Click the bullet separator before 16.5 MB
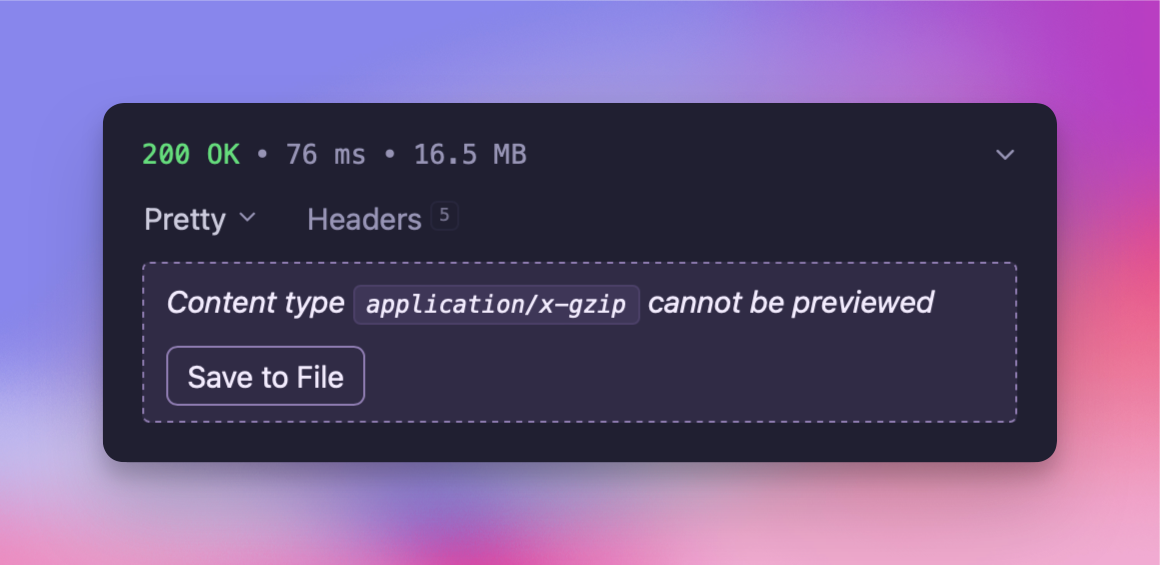1160x565 pixels. point(390,155)
